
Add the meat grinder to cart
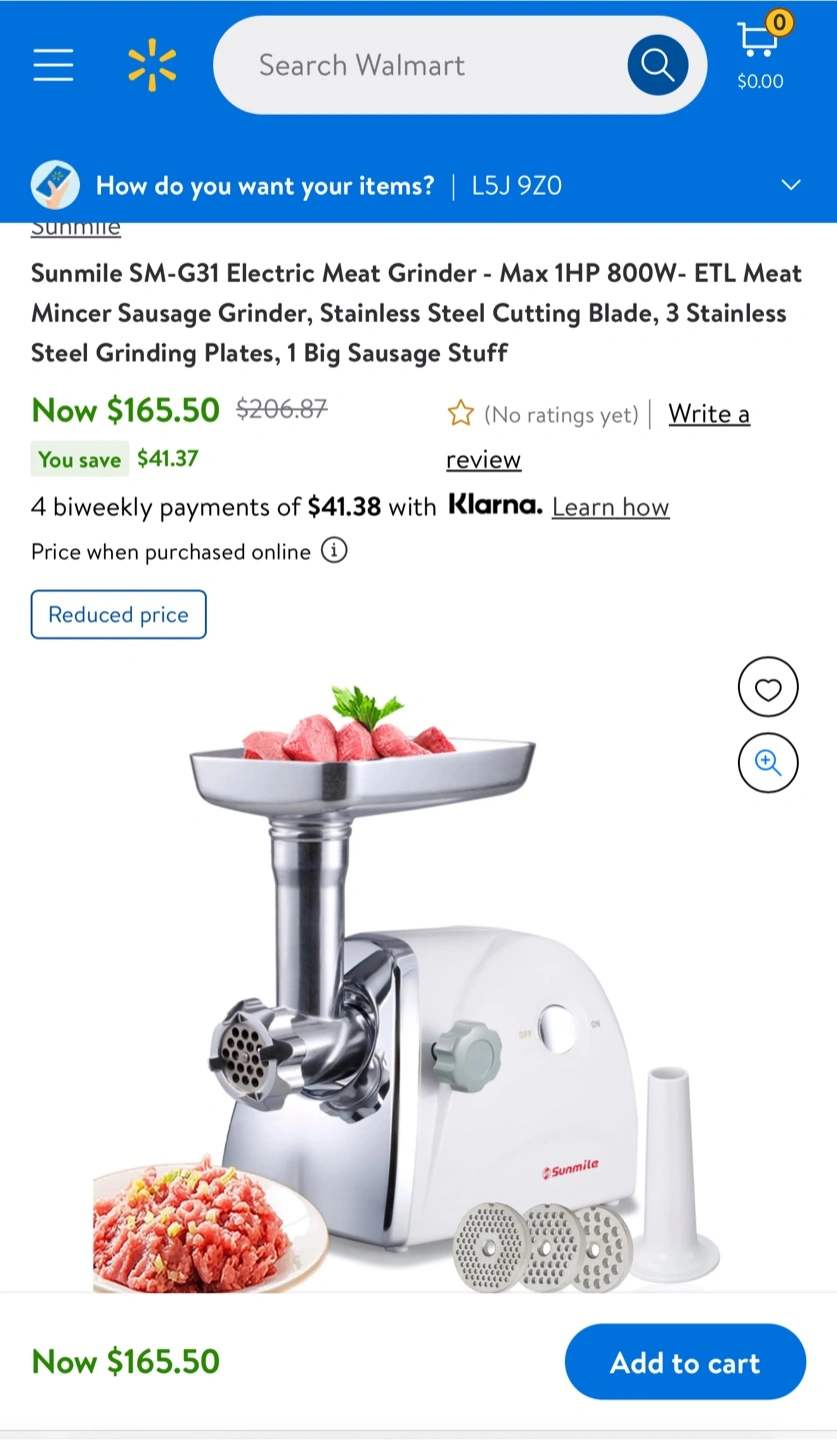685,1362
